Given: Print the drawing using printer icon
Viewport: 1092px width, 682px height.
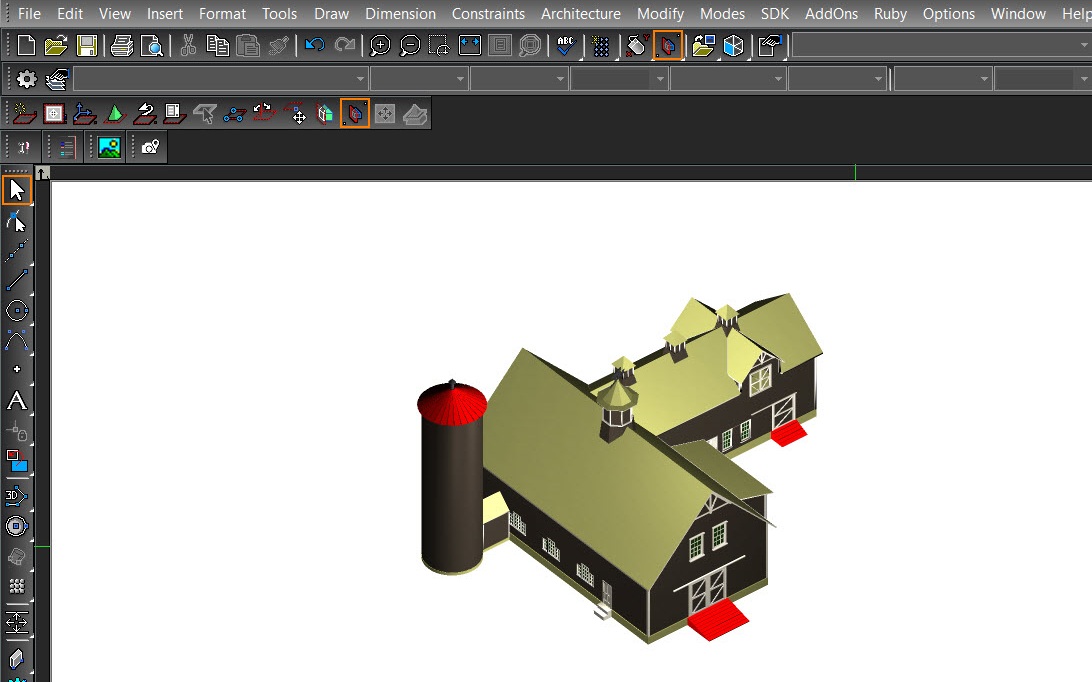Looking at the screenshot, I should pos(122,46).
